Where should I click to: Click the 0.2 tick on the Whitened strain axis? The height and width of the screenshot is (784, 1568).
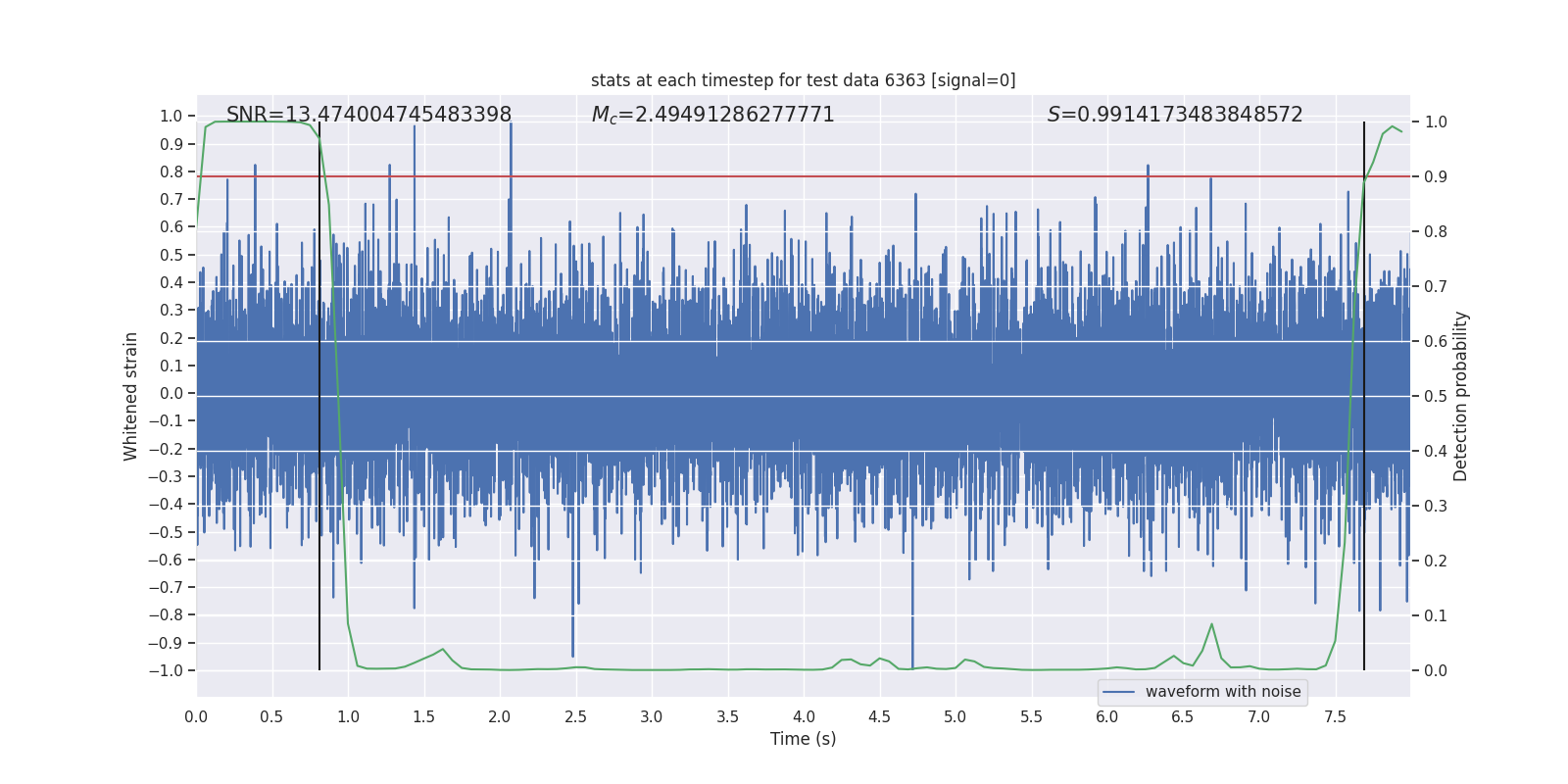pyautogui.click(x=171, y=338)
